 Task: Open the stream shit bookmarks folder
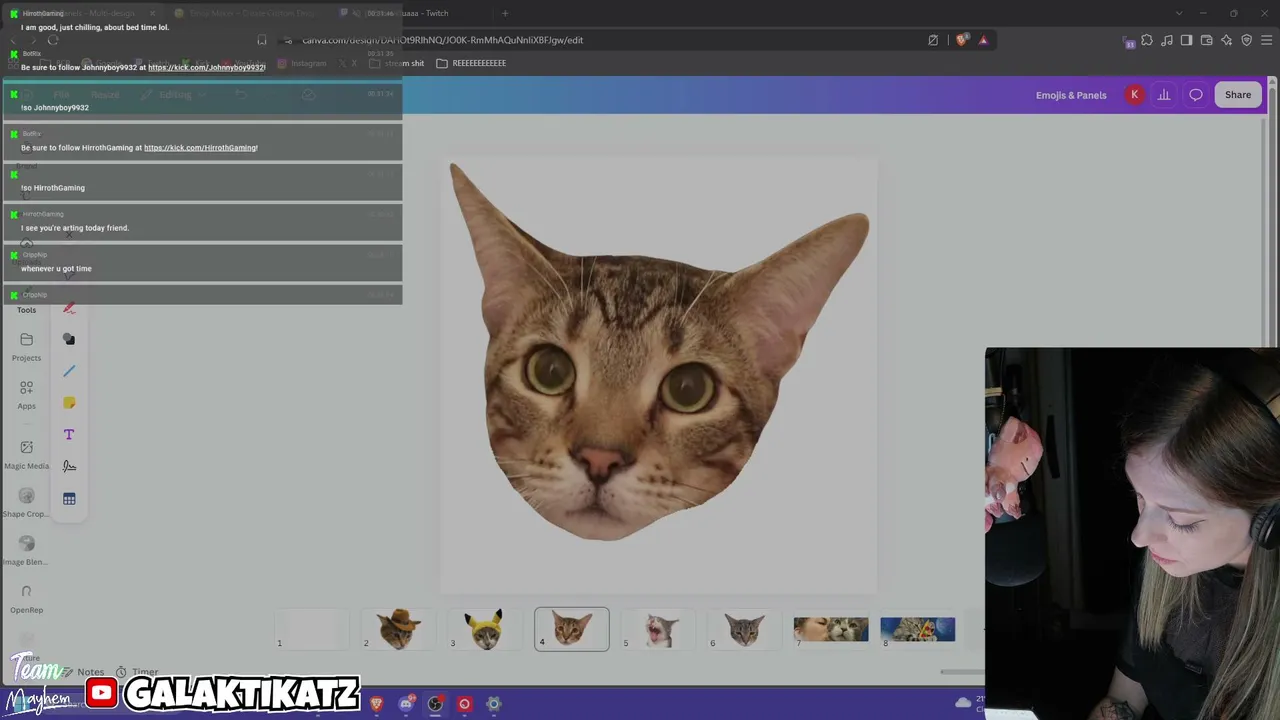(x=396, y=63)
